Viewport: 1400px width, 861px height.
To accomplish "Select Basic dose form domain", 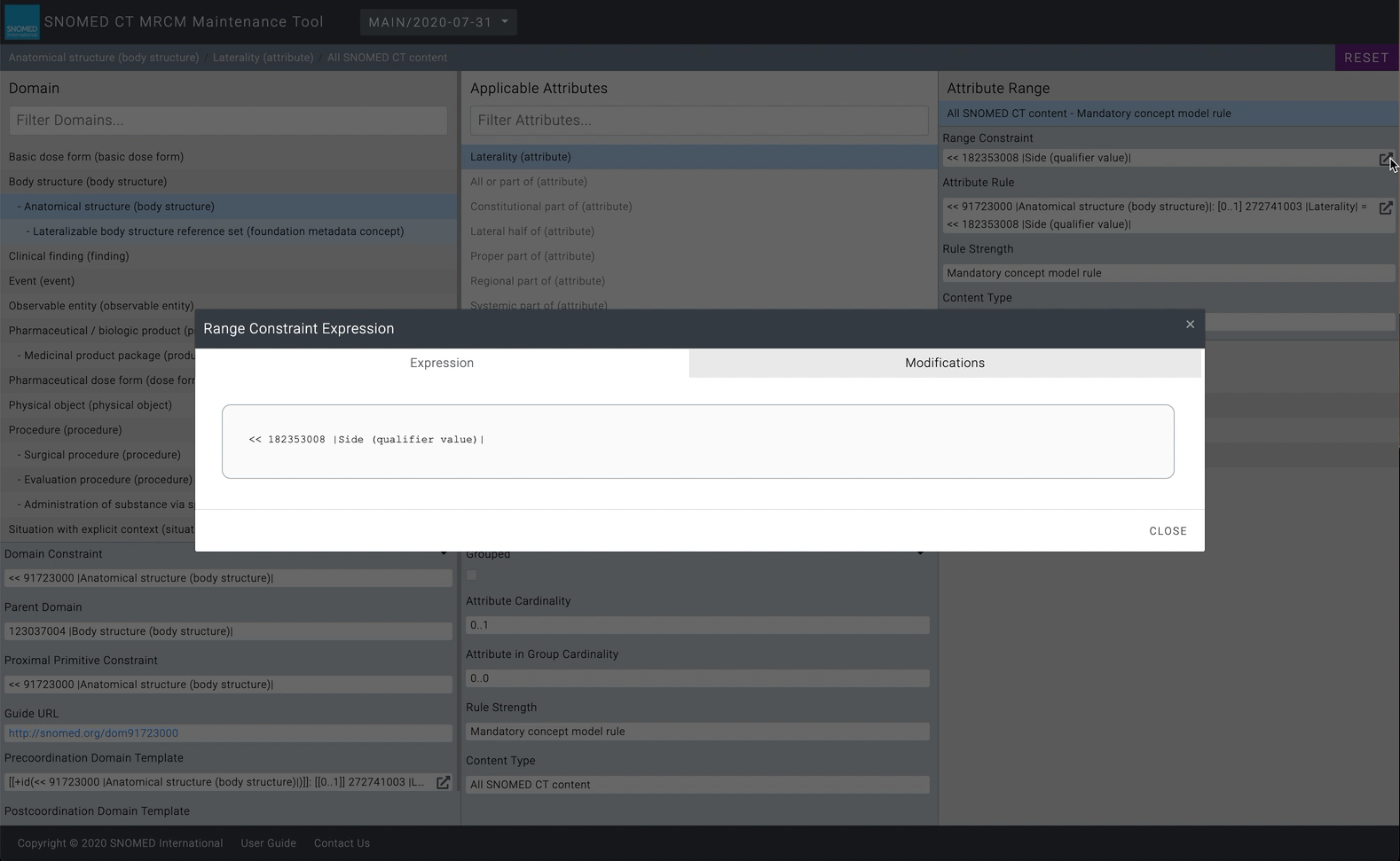I will pyautogui.click(x=228, y=157).
